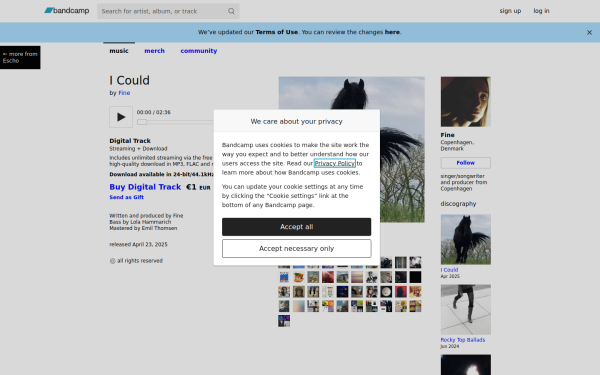Open the Privacy Policy link
This screenshot has width=600, height=375.
pyautogui.click(x=335, y=163)
